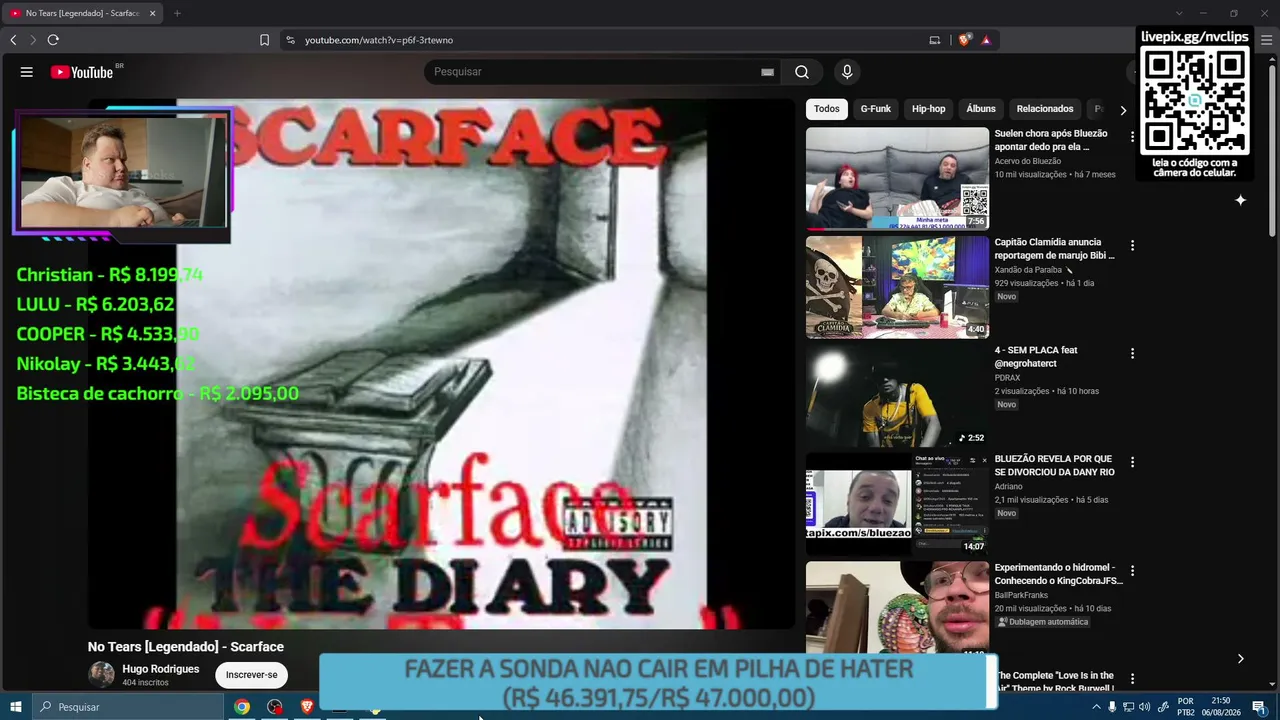Screen dimensions: 1280x720
Task: Open the Brave Rewards triangle icon
Action: [x=986, y=40]
